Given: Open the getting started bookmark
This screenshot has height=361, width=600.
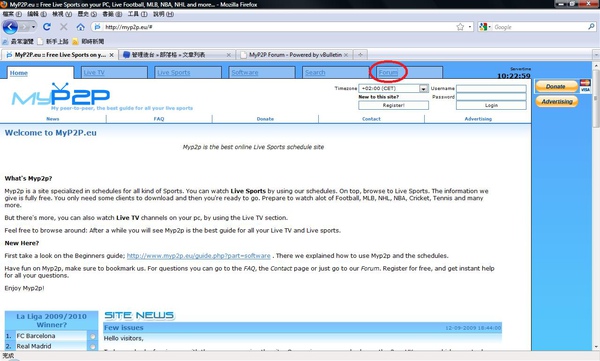Looking at the screenshot, I should click(53, 41).
